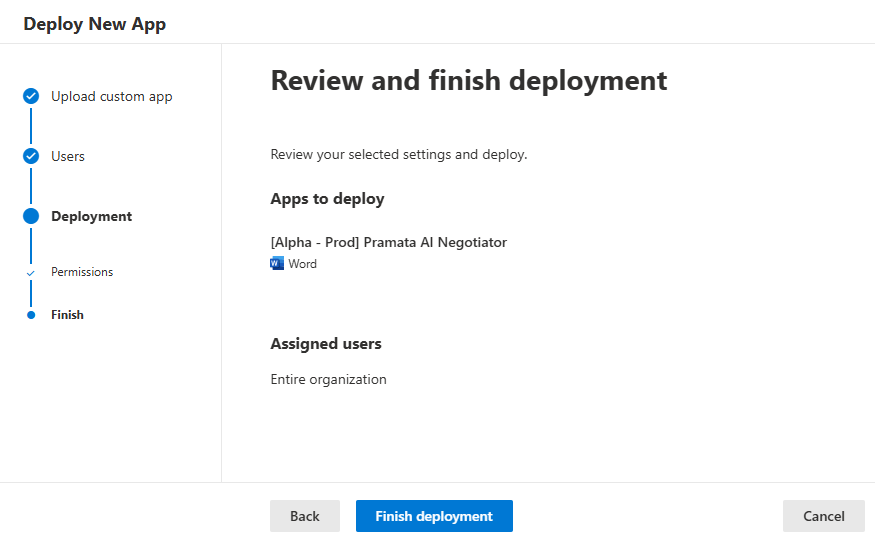Click the Finish deployment button

(434, 516)
